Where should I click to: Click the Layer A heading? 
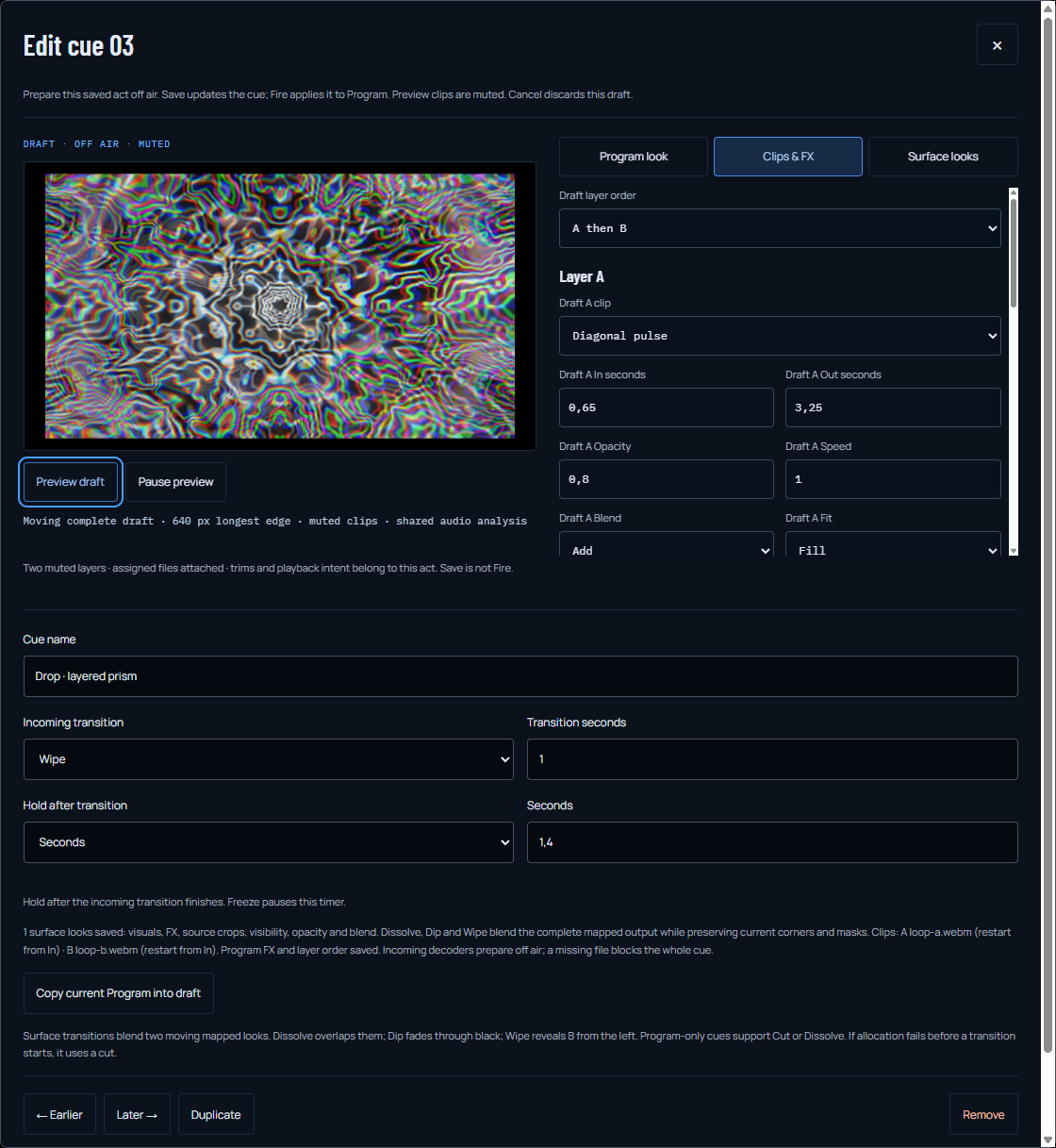[x=582, y=276]
